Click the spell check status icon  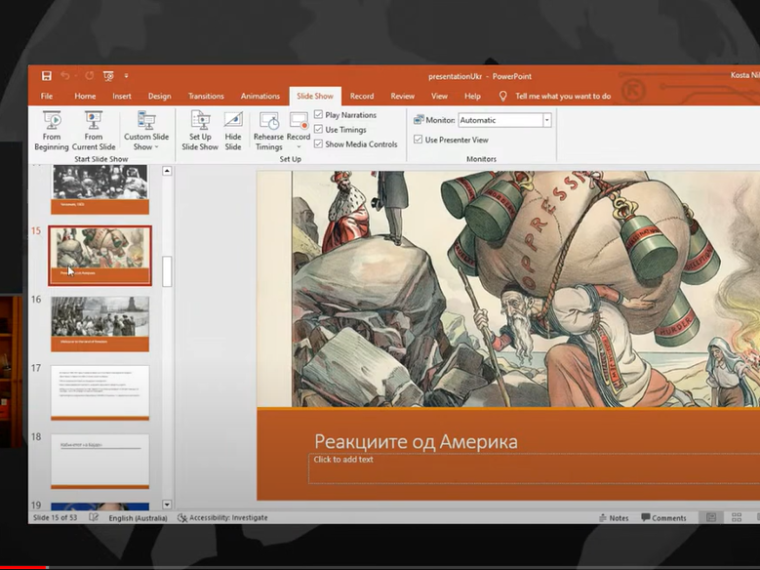(94, 518)
